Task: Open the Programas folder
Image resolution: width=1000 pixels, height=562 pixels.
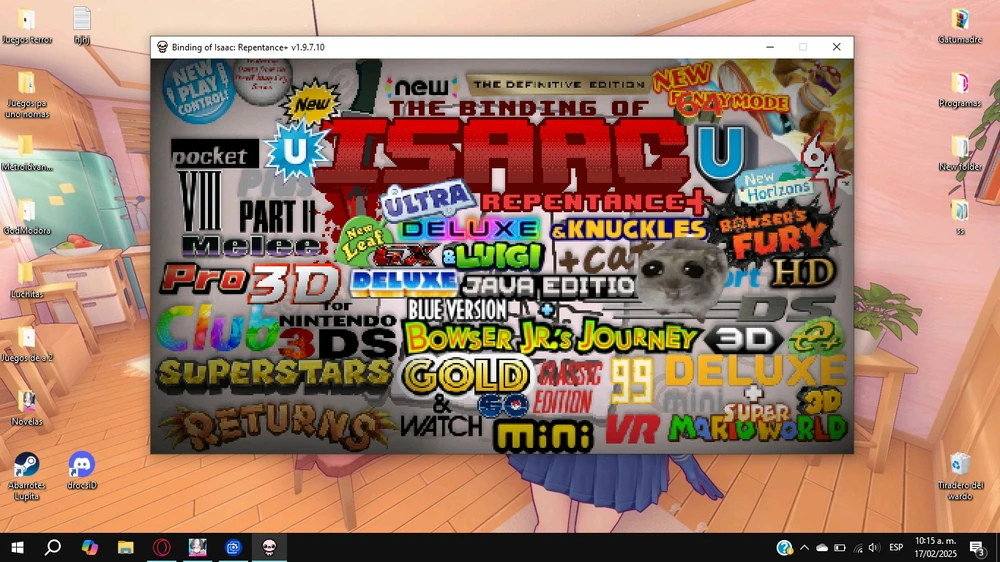Action: (x=959, y=83)
